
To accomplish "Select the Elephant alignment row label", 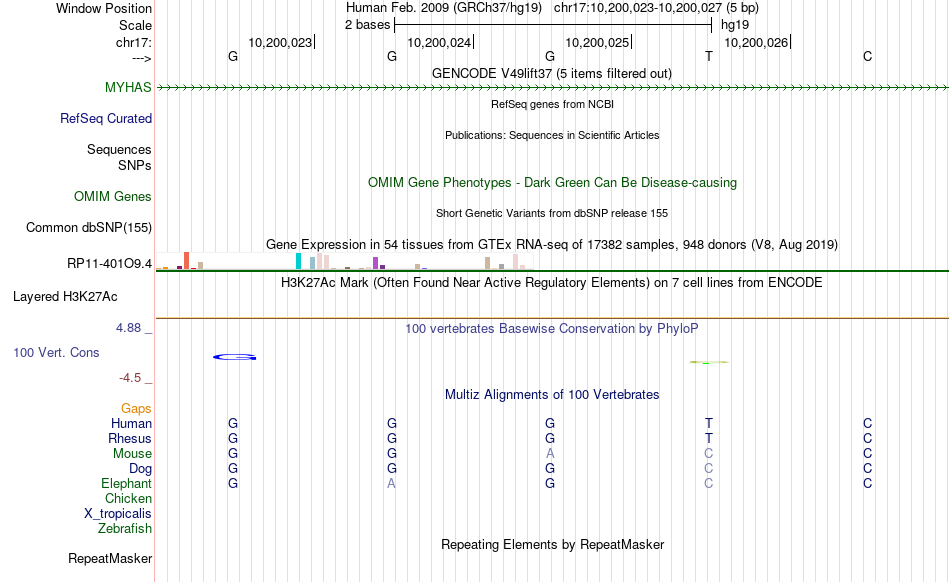I will (x=127, y=483).
